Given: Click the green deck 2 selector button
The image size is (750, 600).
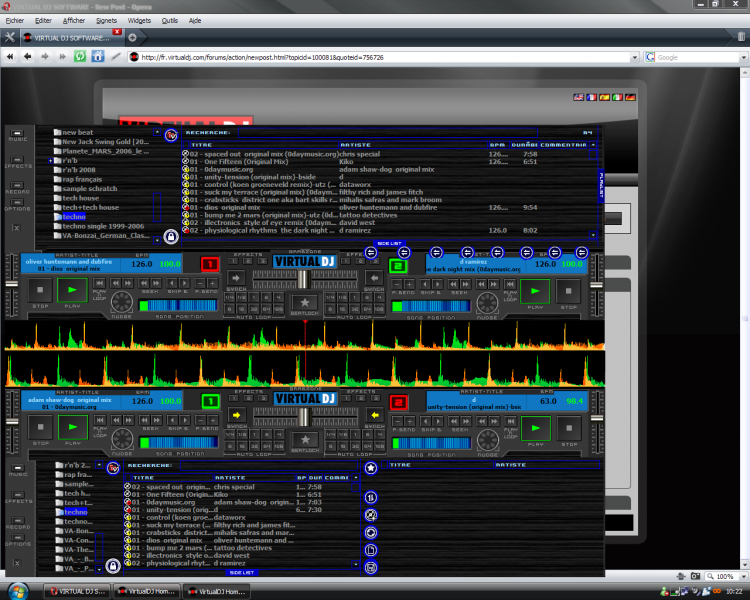Looking at the screenshot, I should pyautogui.click(x=398, y=266).
